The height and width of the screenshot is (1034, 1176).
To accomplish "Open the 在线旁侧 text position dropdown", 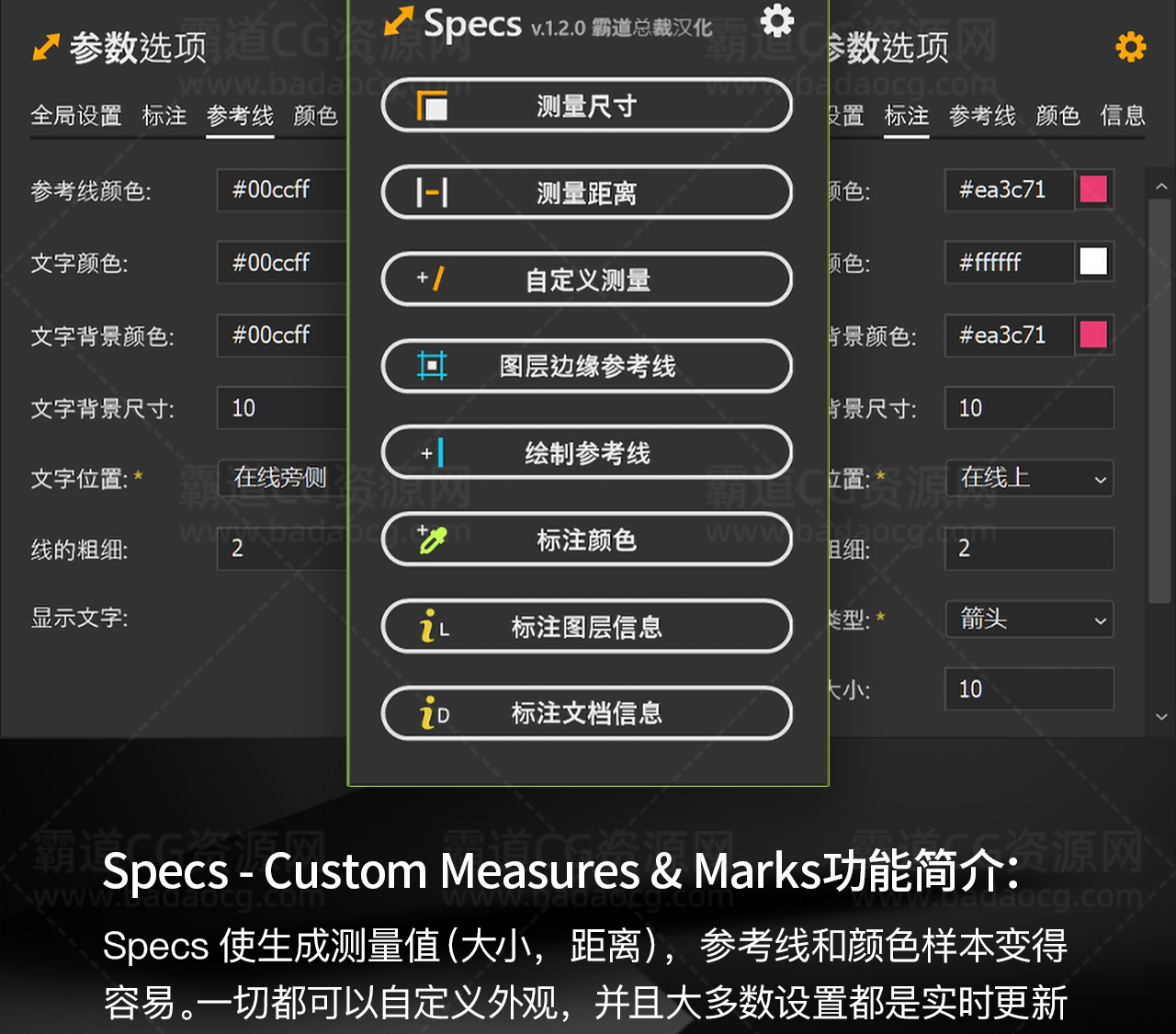I will 281,478.
